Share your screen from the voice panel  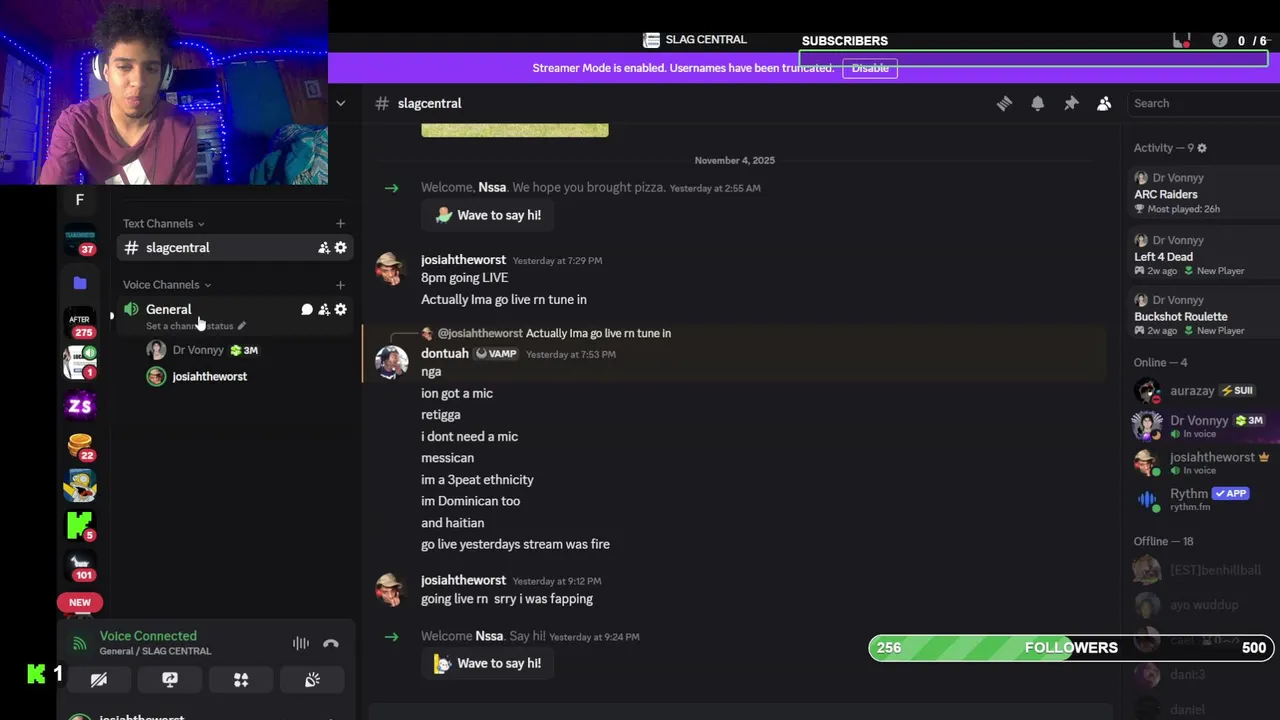click(x=170, y=680)
